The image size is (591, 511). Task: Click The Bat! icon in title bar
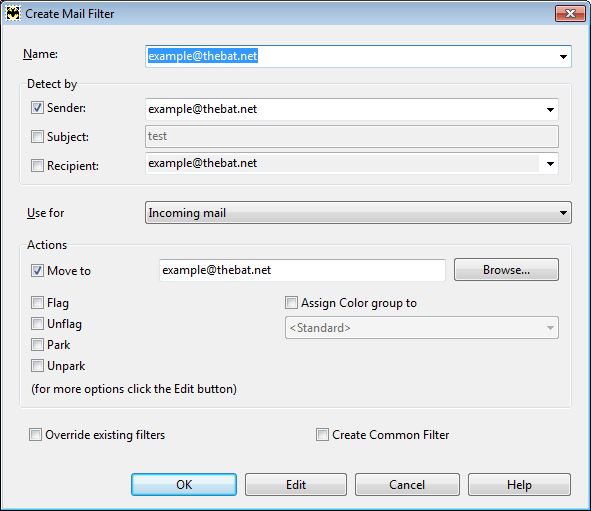(x=13, y=14)
